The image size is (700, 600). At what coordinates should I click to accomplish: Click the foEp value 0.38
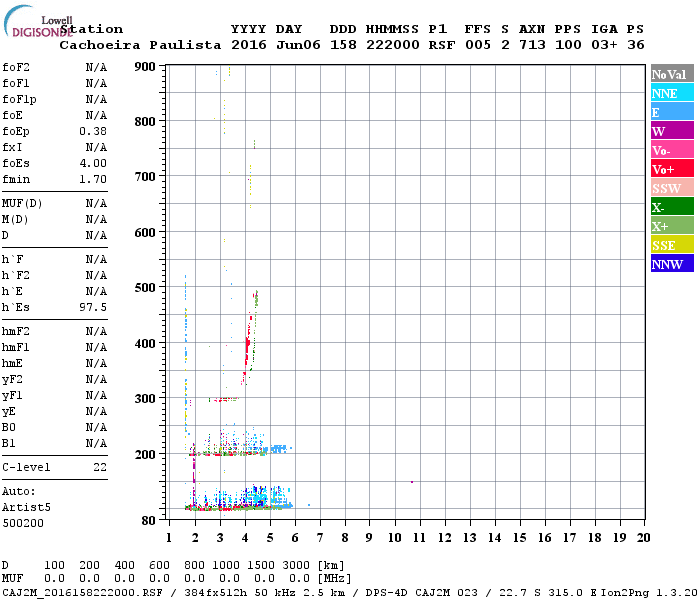tap(93, 131)
